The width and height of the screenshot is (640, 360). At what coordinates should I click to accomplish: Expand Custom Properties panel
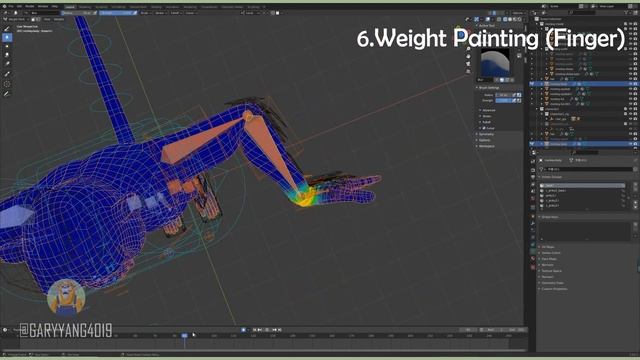pyautogui.click(x=553, y=289)
